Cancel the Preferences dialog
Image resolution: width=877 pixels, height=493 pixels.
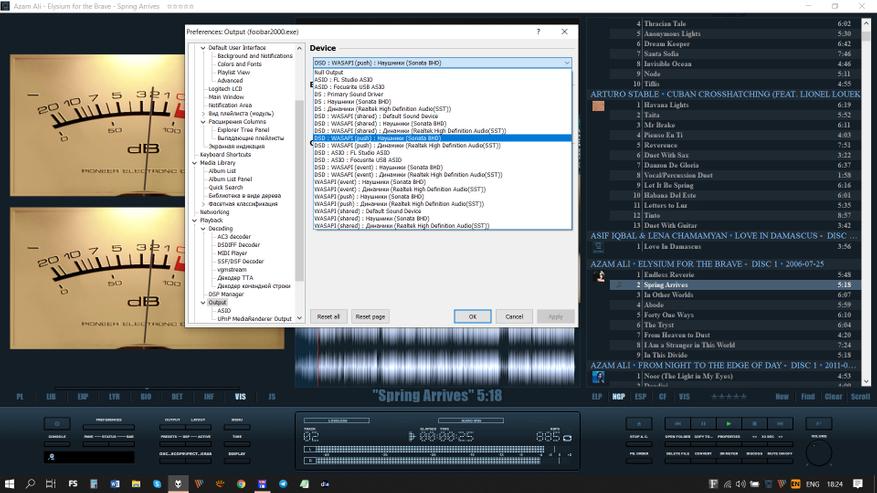514,316
